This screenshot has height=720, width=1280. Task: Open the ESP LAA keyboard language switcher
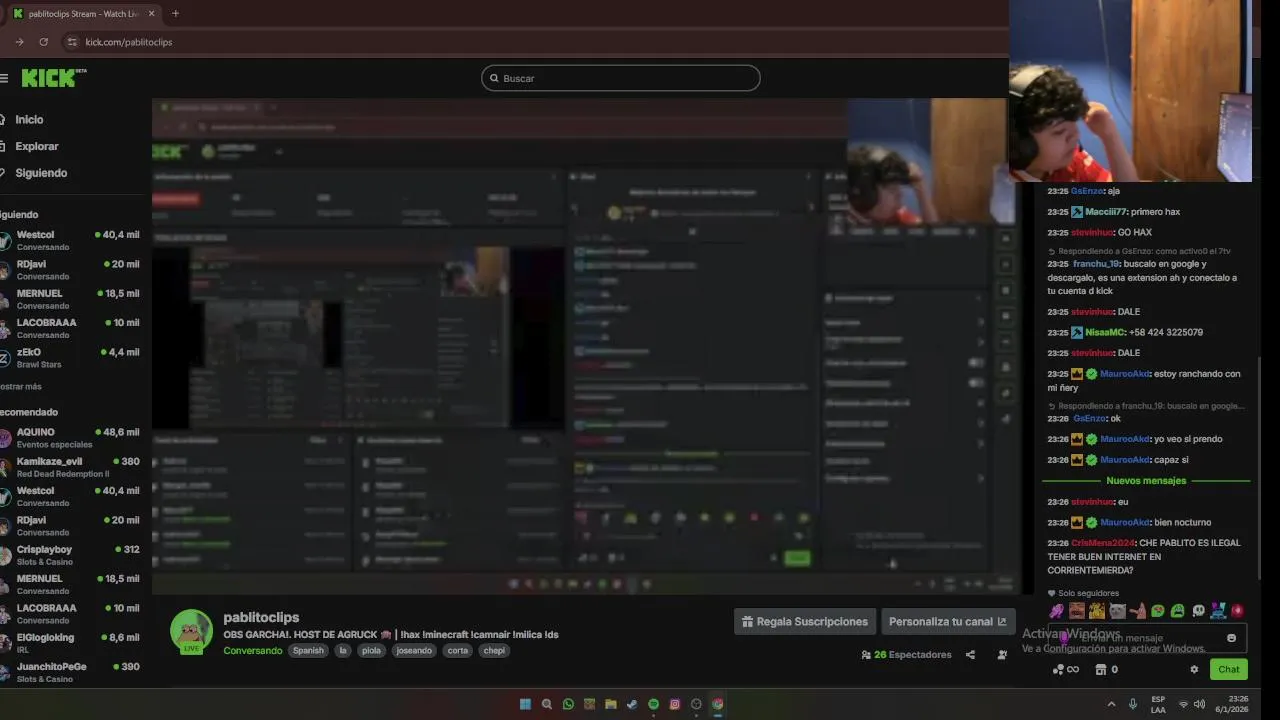(1158, 704)
